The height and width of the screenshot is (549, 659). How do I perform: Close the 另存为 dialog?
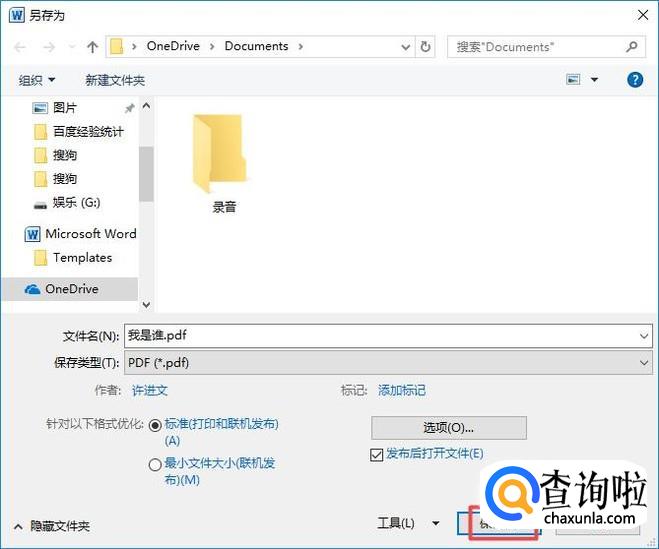[x=643, y=15]
